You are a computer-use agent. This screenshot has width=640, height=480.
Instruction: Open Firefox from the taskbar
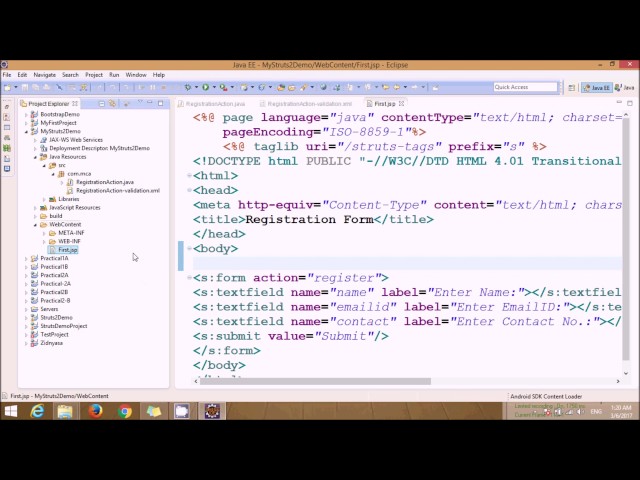[96, 411]
